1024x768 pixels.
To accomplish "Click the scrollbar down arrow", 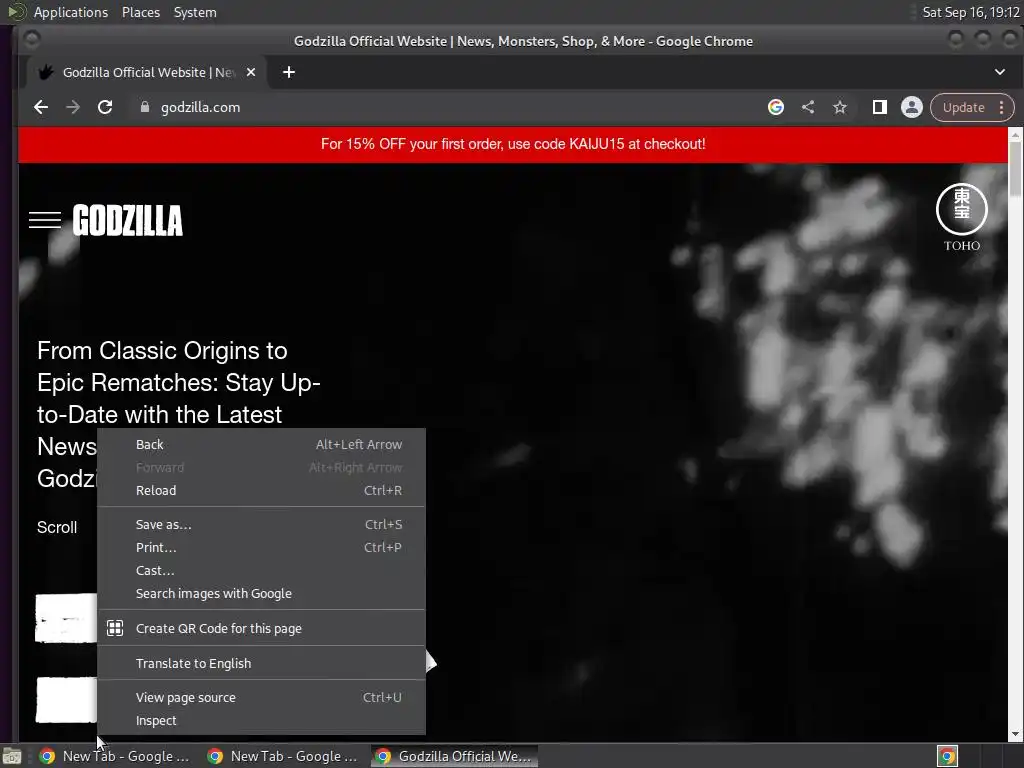I will (x=1015, y=734).
